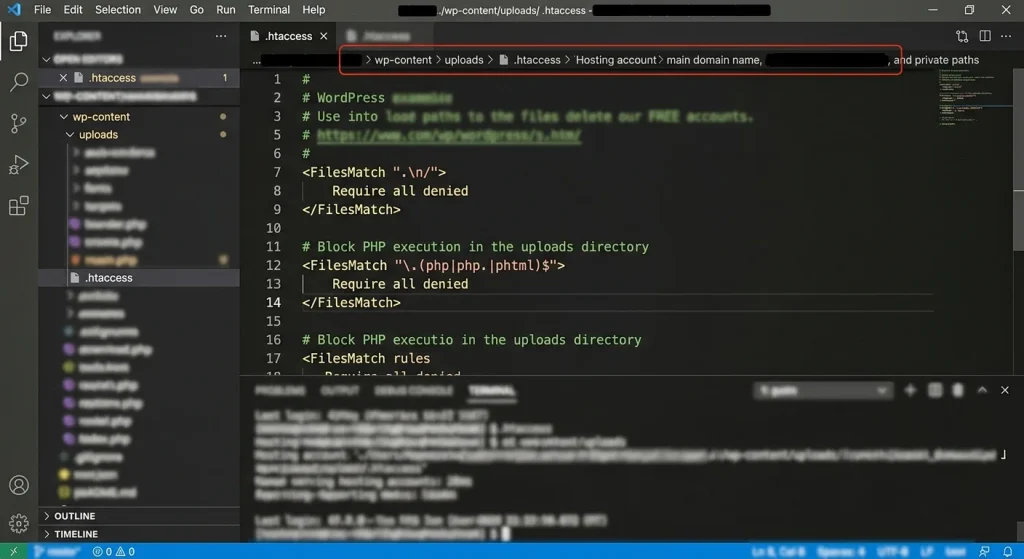Viewport: 1024px width, 559px height.
Task: Click '# Block PHP execution' comment on line 11
Action: click(x=475, y=247)
